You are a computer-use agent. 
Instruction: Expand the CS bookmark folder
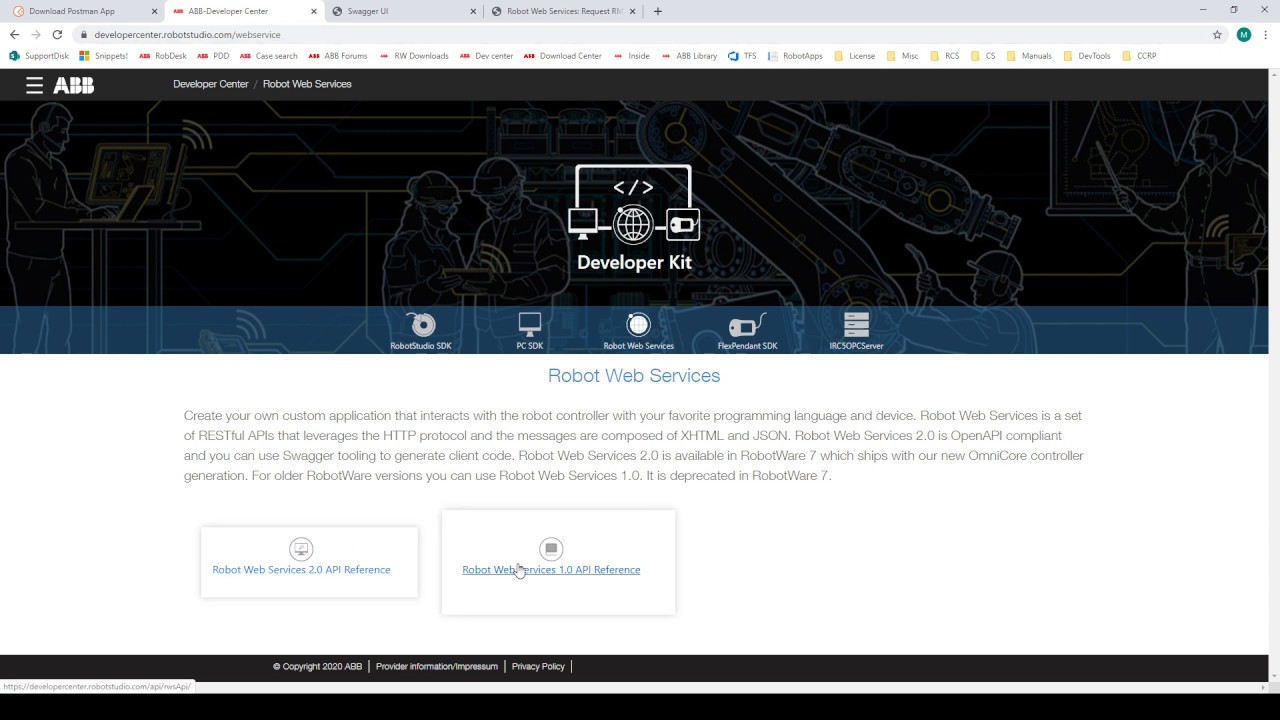click(982, 56)
